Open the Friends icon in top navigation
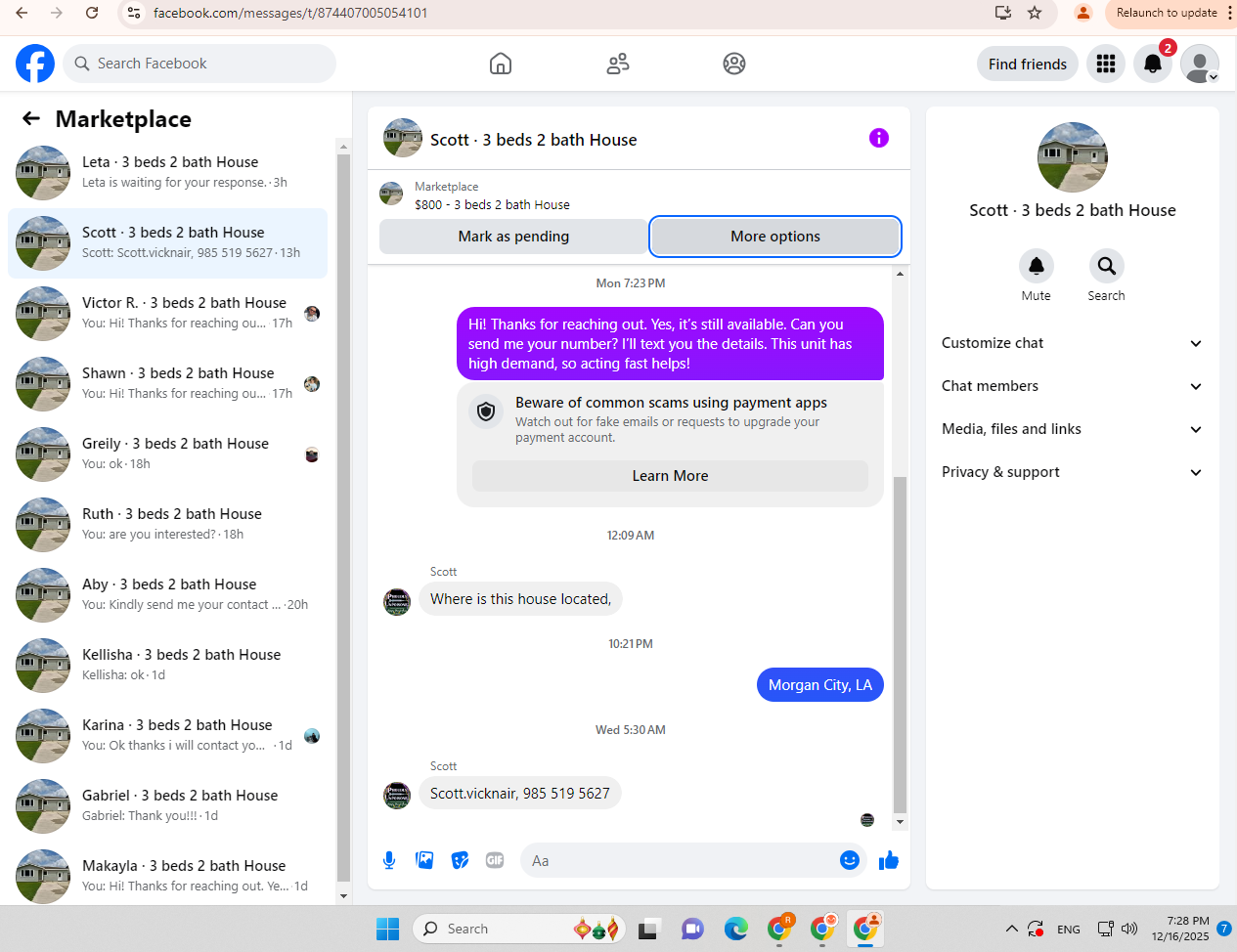The width and height of the screenshot is (1237, 952). (618, 64)
